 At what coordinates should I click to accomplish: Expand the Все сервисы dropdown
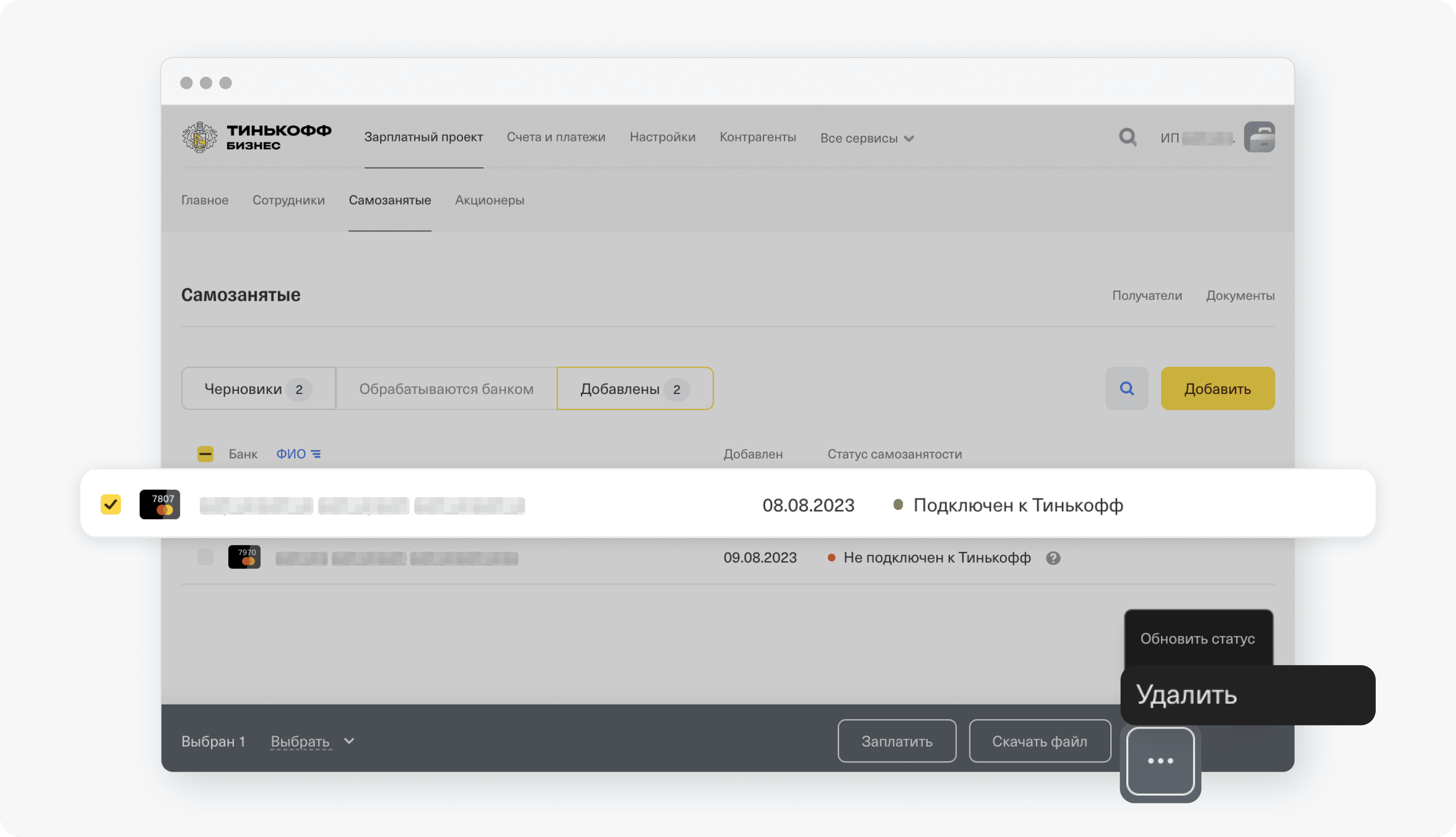866,139
